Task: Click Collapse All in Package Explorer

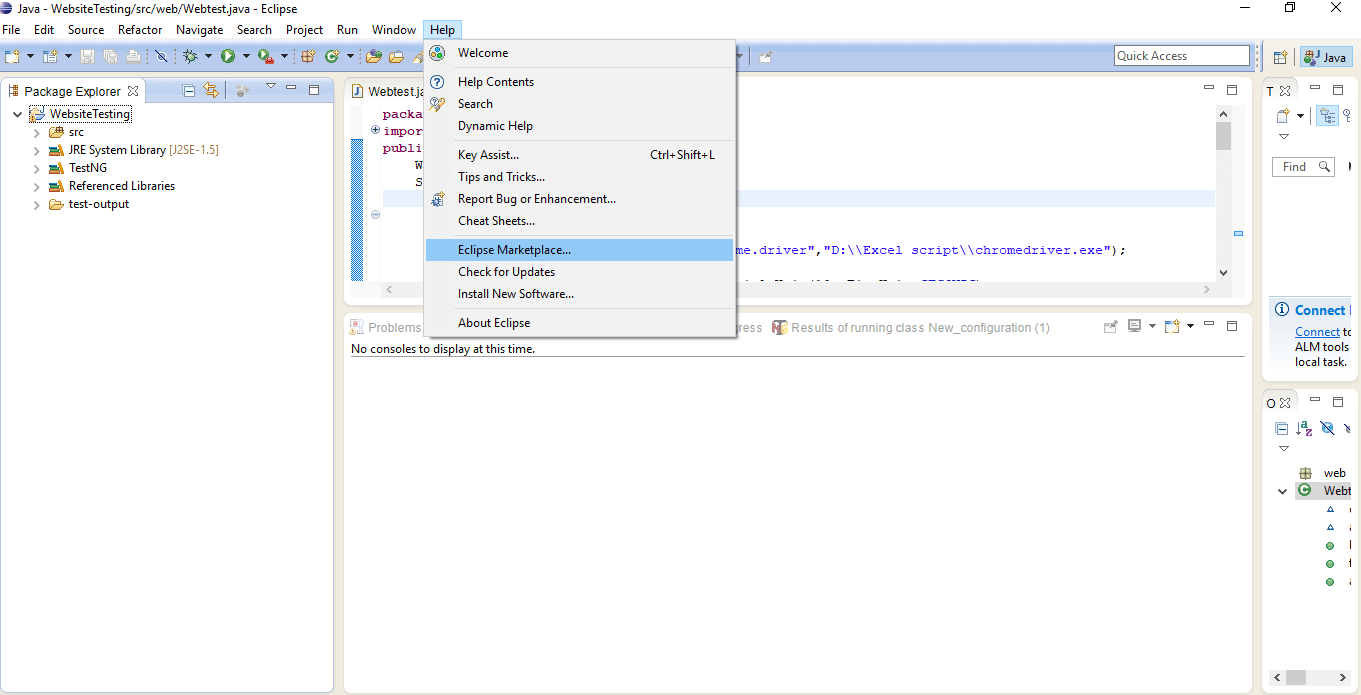Action: click(189, 90)
